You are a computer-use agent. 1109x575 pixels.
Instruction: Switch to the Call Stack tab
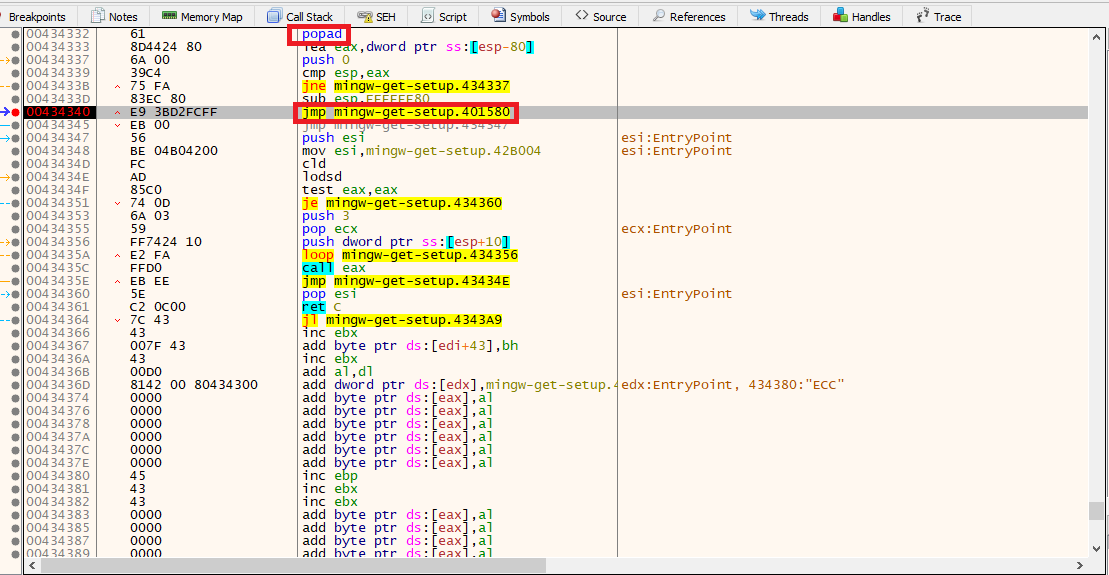tap(301, 16)
